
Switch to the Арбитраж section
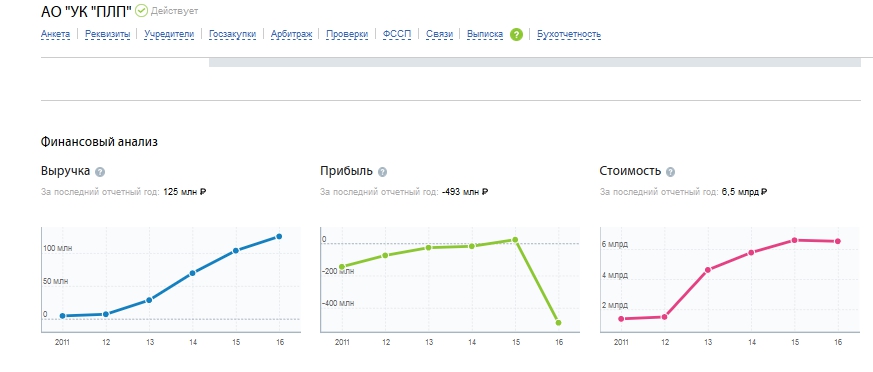[x=292, y=35]
